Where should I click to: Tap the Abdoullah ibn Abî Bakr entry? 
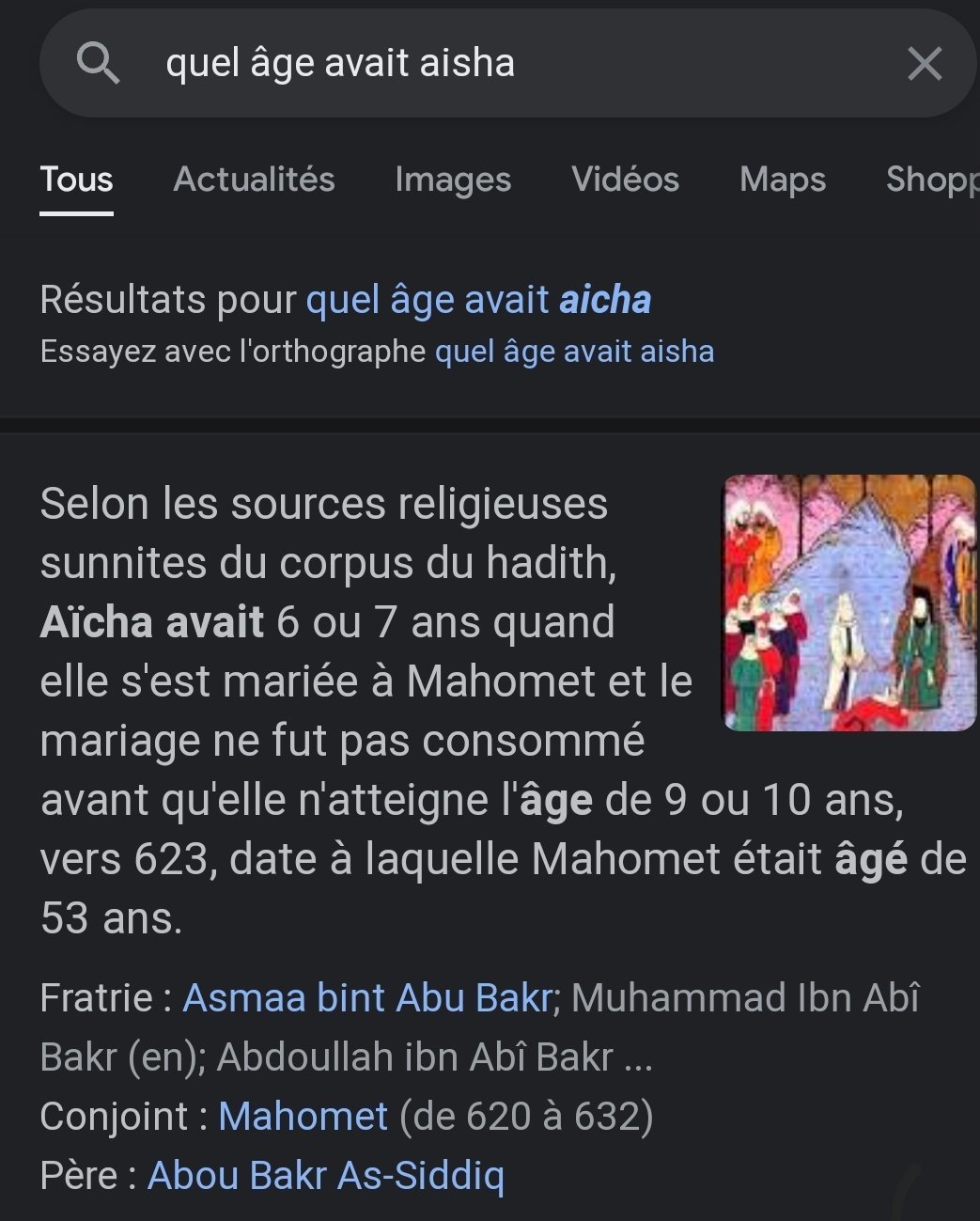point(414,1057)
